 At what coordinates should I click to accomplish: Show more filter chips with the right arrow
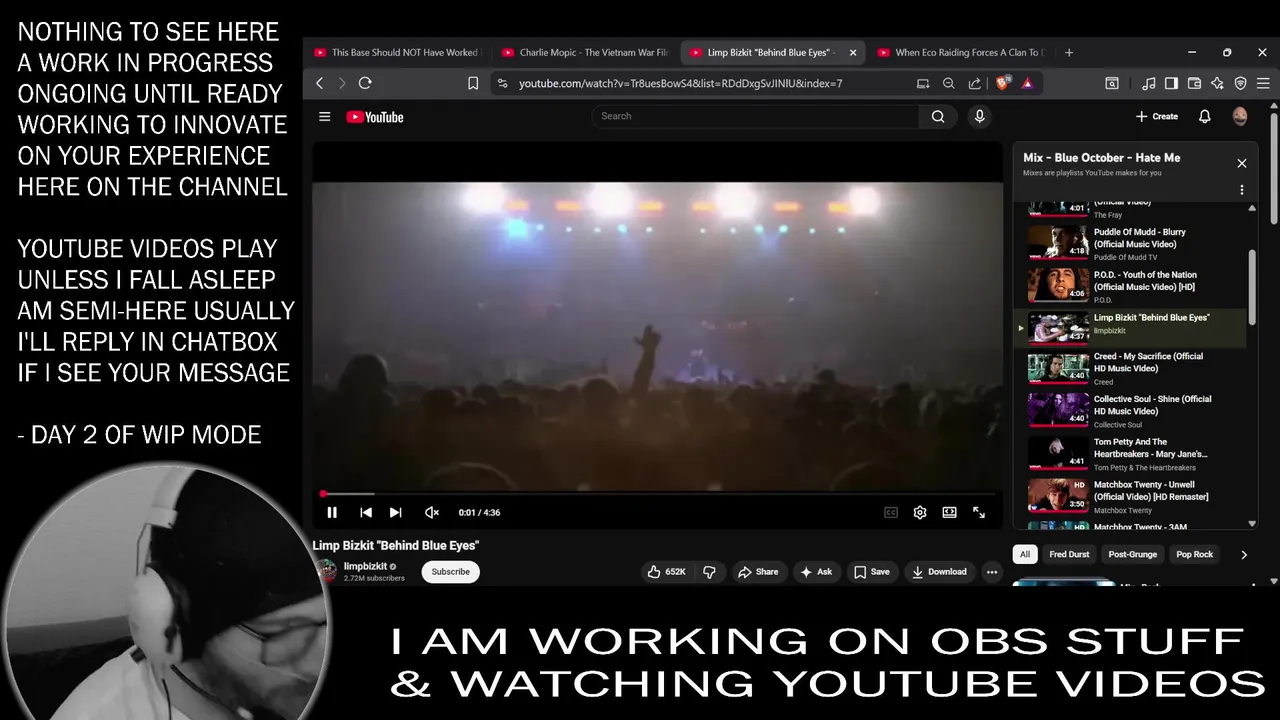[x=1244, y=554]
